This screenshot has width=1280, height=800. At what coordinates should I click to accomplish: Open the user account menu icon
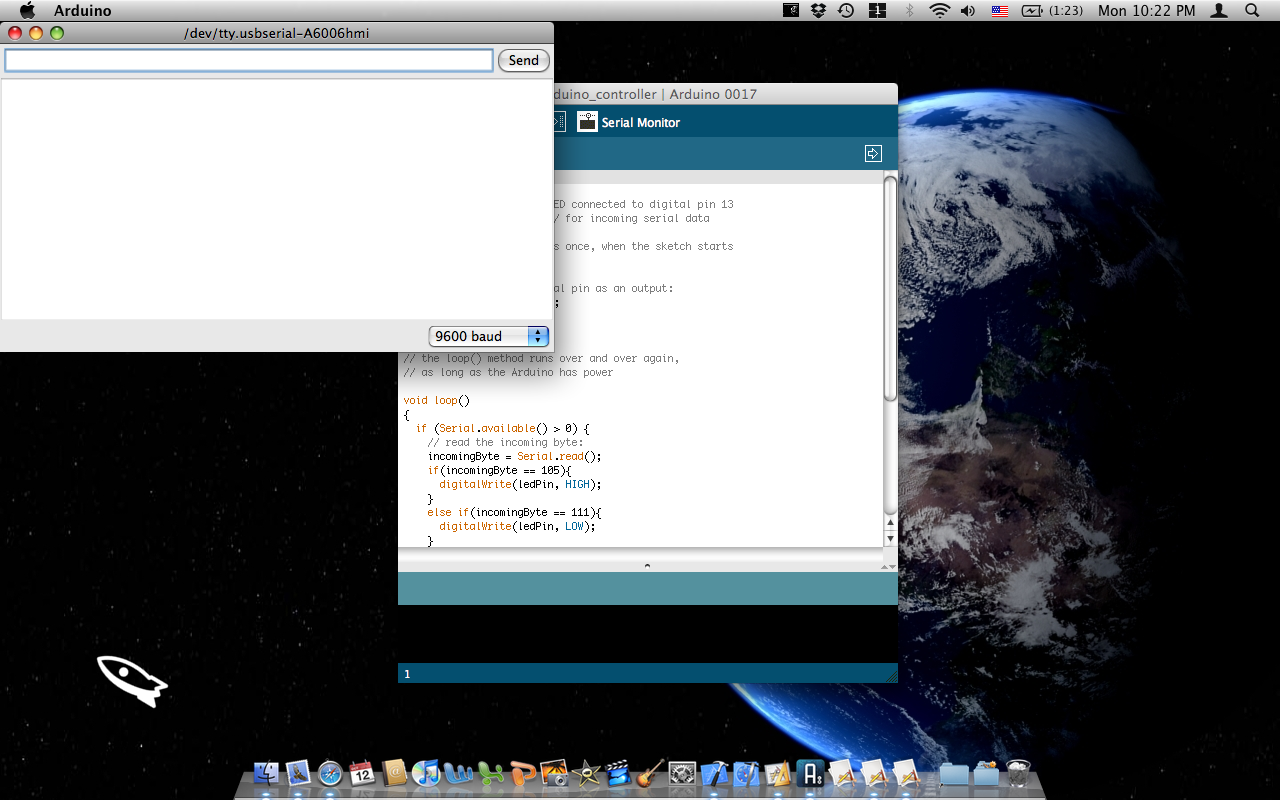[x=1219, y=11]
